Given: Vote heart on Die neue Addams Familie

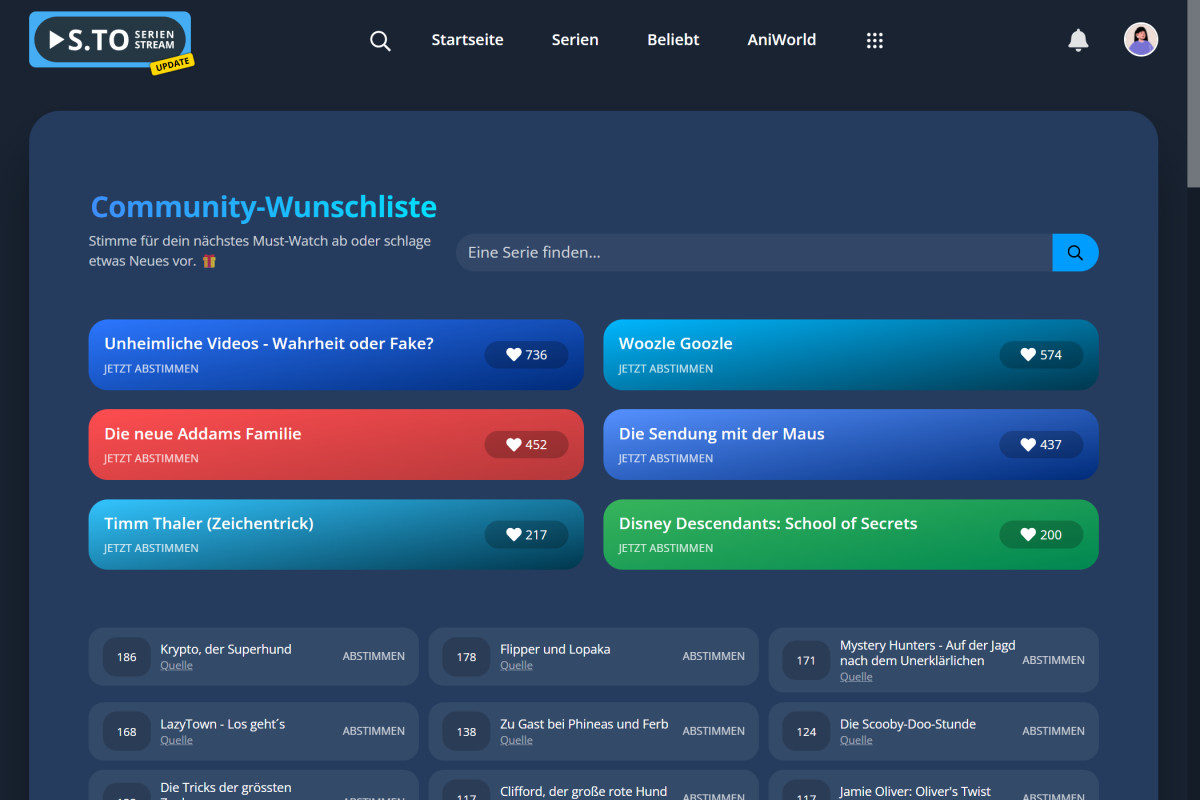Looking at the screenshot, I should tap(526, 445).
